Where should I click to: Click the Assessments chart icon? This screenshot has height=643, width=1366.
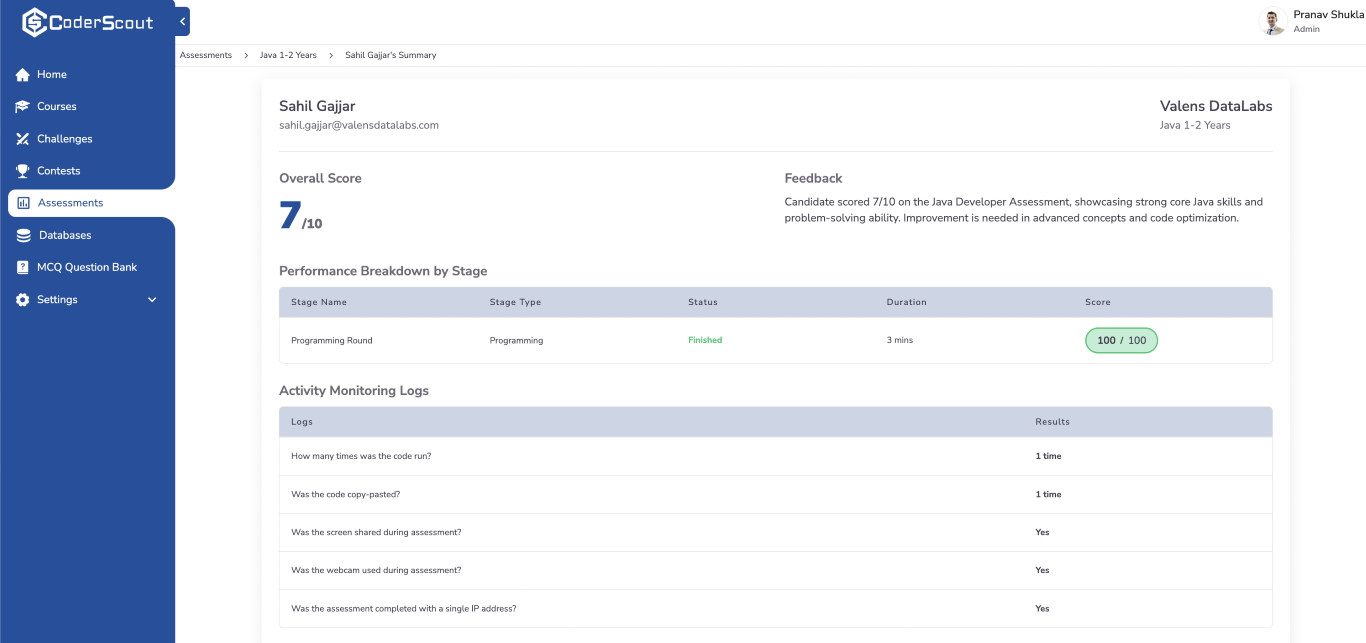24,203
